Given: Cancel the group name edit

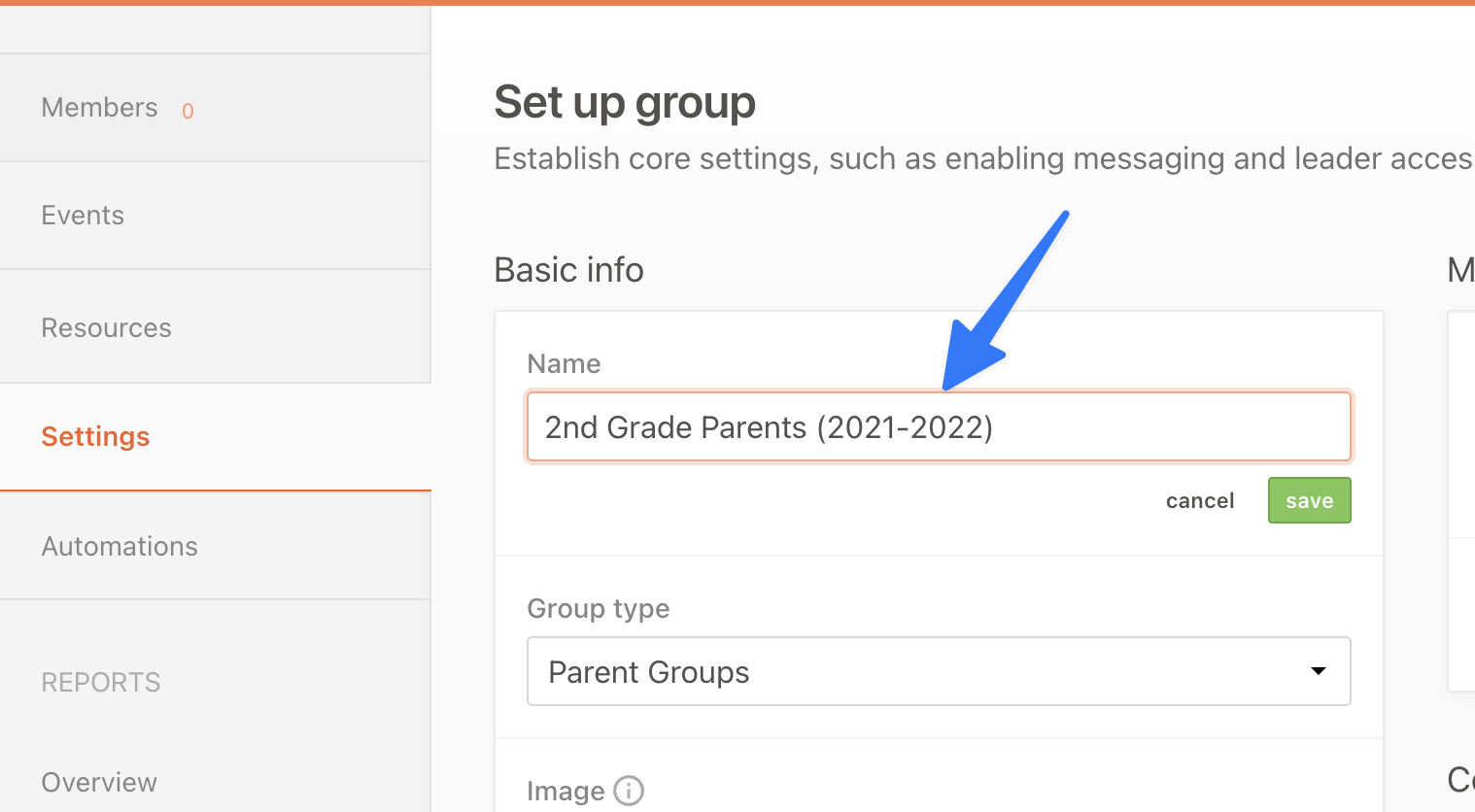Looking at the screenshot, I should (1200, 500).
